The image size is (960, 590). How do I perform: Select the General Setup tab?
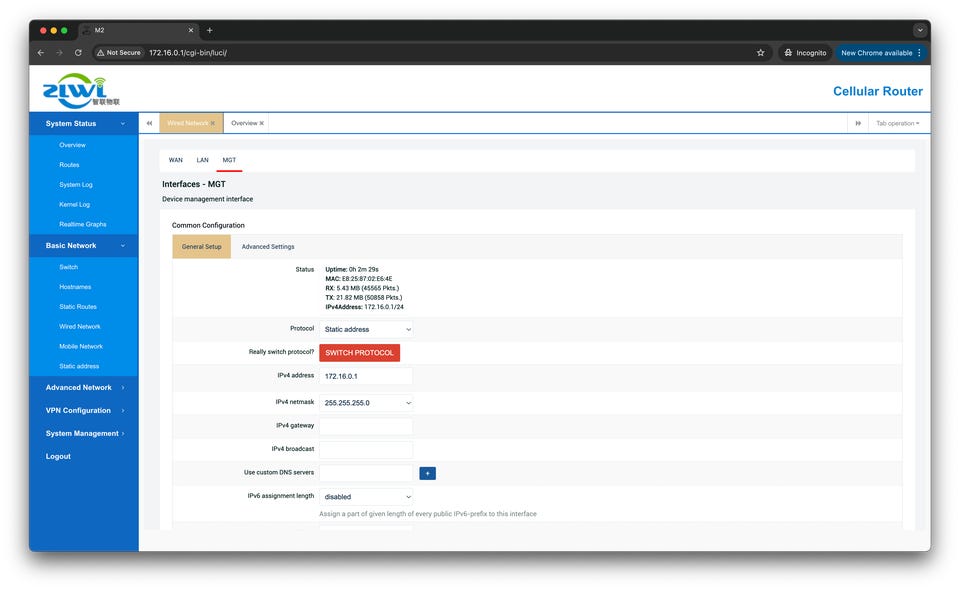point(201,247)
